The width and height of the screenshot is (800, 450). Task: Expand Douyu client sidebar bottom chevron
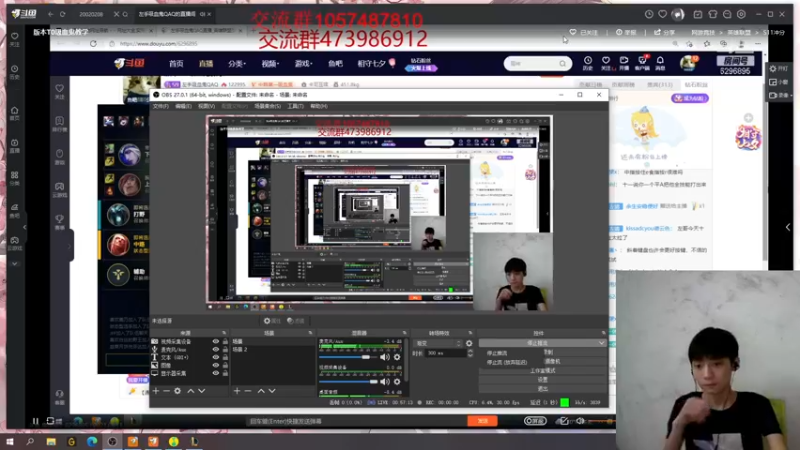click(15, 264)
